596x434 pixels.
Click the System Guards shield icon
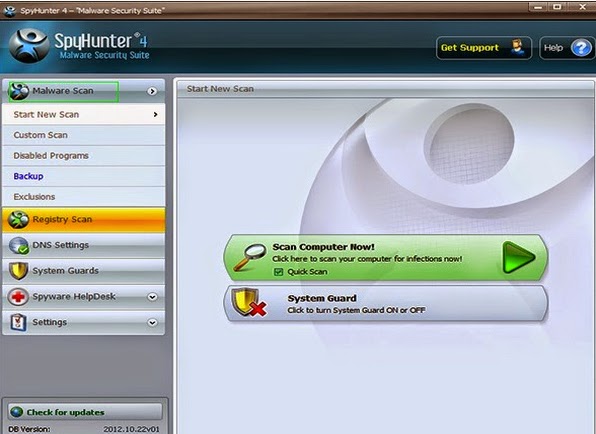[x=19, y=271]
